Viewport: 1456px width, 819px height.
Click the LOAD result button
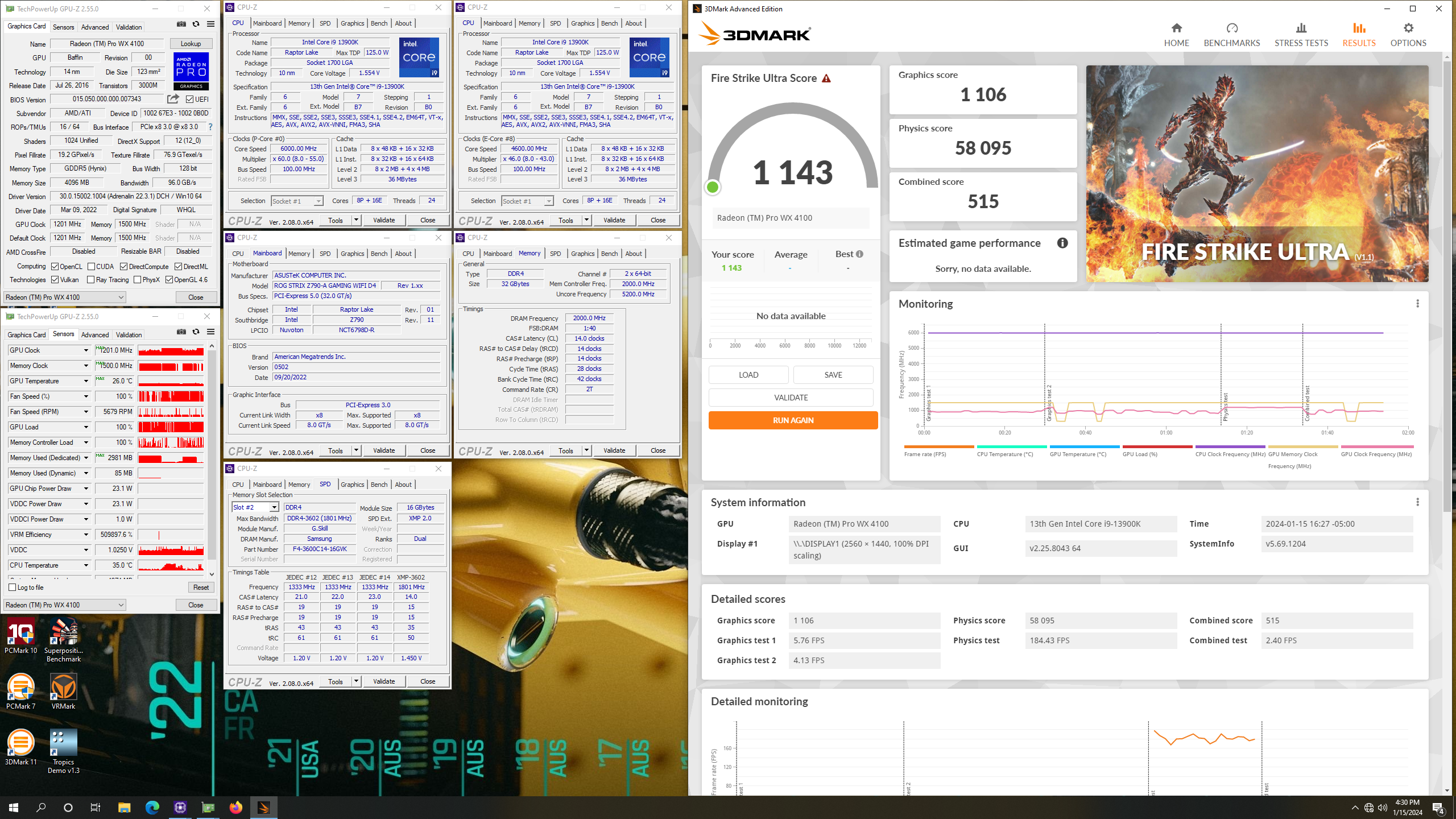(x=748, y=375)
